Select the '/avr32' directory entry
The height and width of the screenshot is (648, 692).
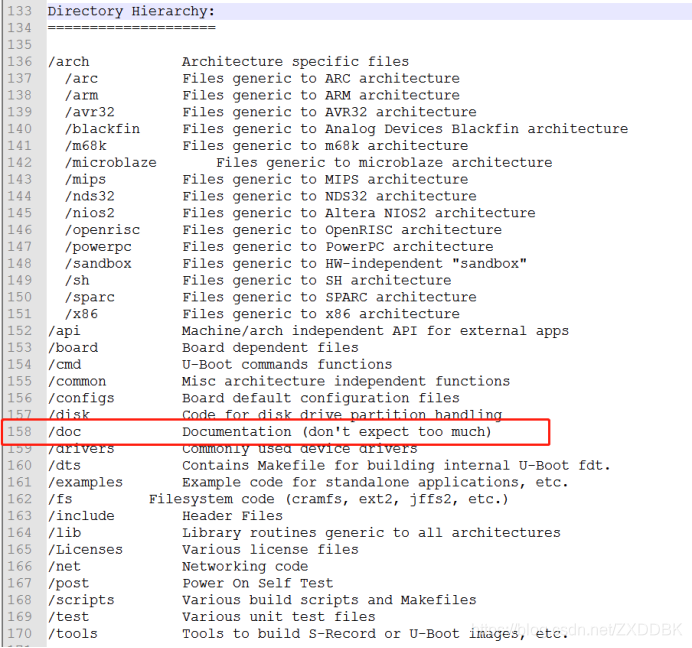[90, 112]
